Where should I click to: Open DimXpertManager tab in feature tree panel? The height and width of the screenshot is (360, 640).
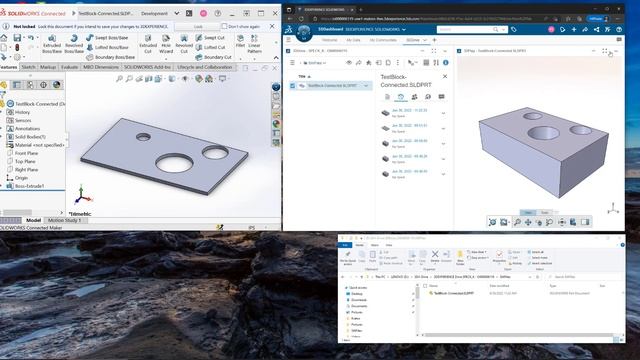pos(43,85)
